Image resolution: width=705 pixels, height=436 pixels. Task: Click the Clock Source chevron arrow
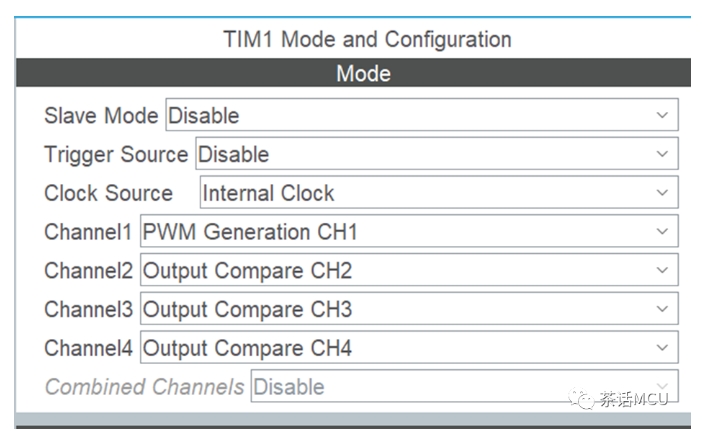(662, 193)
